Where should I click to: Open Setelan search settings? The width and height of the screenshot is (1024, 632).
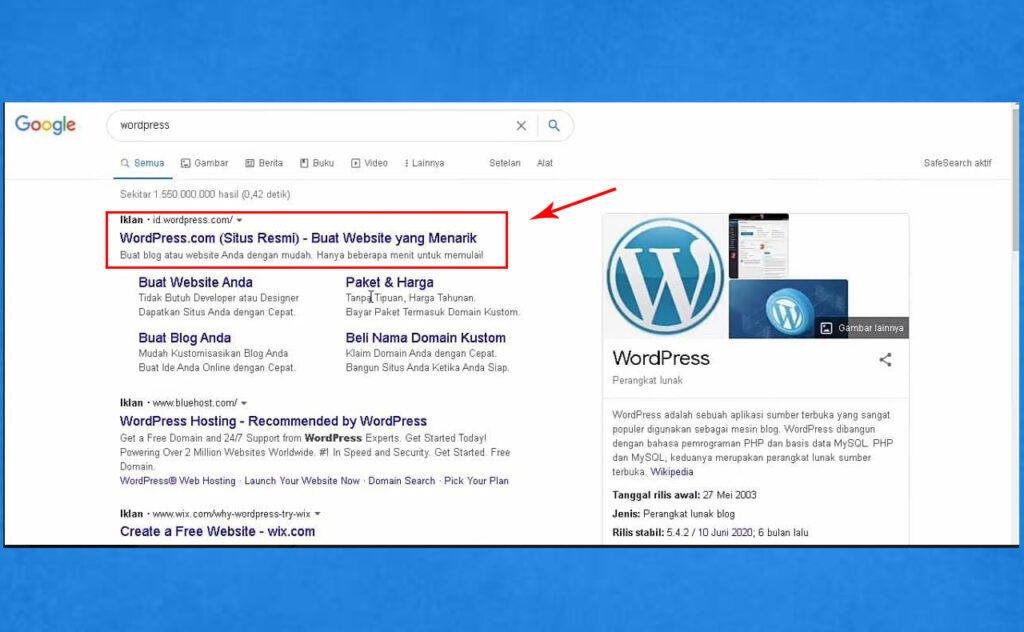504,162
